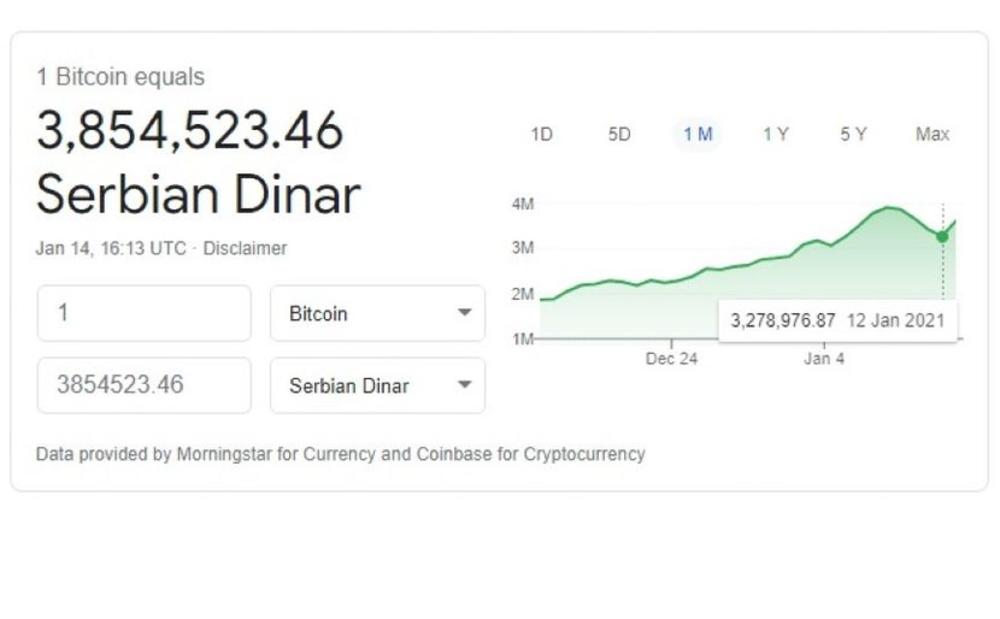
Task: Click the Bitcoin amount input field
Action: pos(143,313)
